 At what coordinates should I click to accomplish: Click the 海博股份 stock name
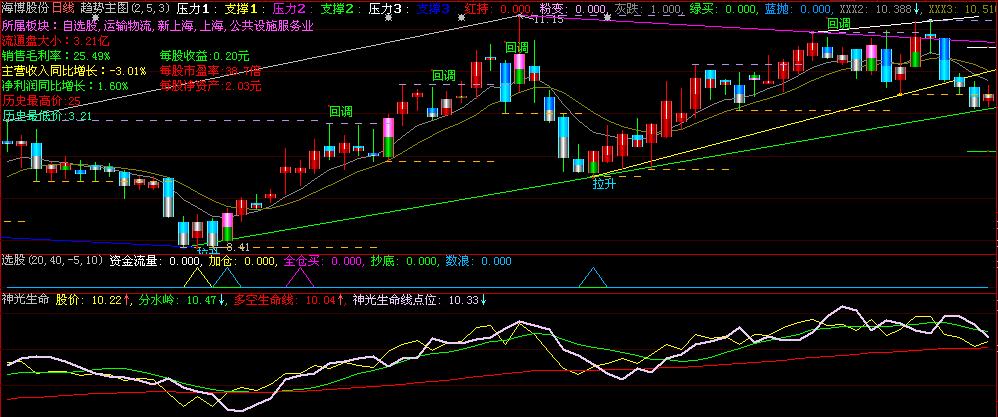coord(30,8)
